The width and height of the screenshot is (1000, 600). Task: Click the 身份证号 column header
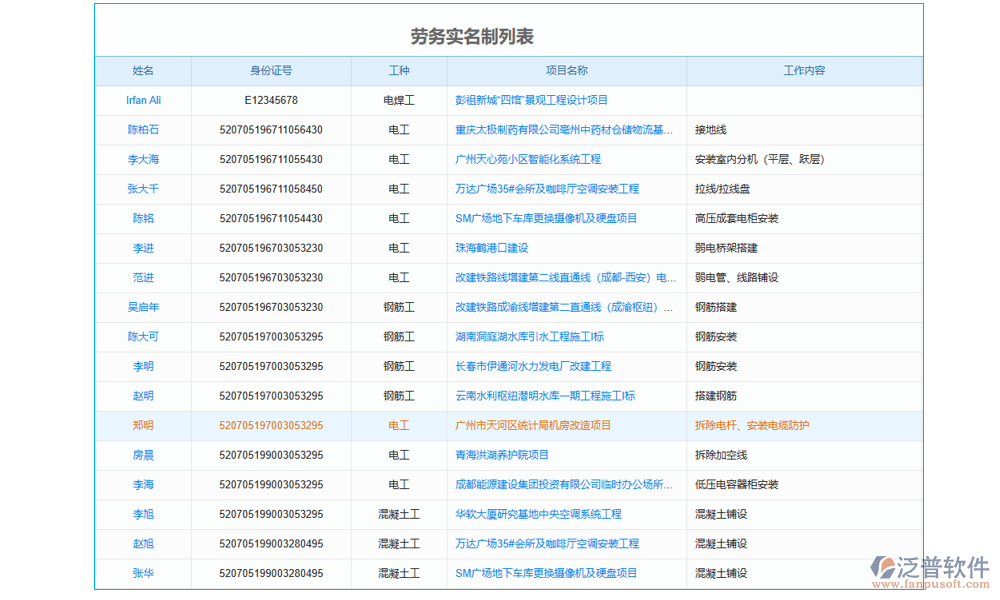click(x=271, y=71)
